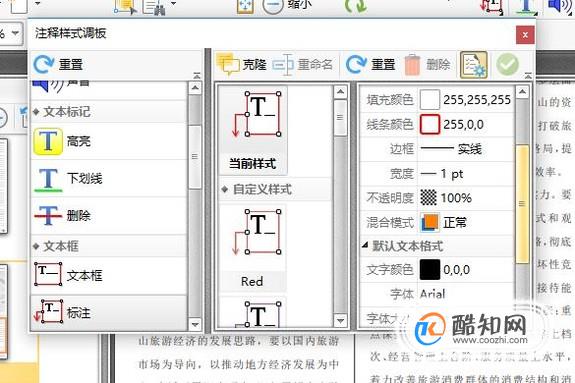Click the left panel 重置 reset button

pyautogui.click(x=58, y=65)
